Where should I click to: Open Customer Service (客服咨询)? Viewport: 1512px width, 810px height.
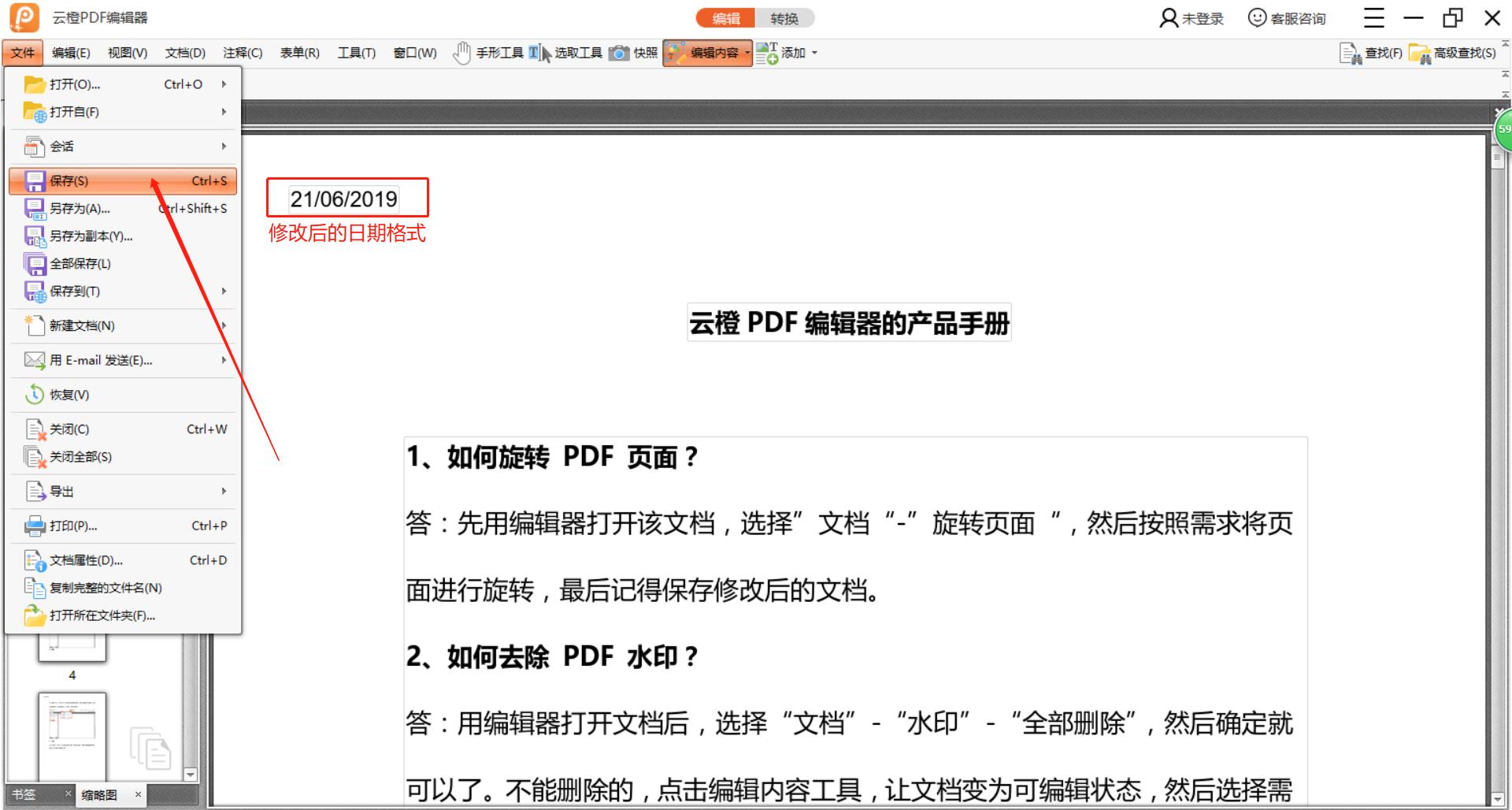(x=1287, y=18)
